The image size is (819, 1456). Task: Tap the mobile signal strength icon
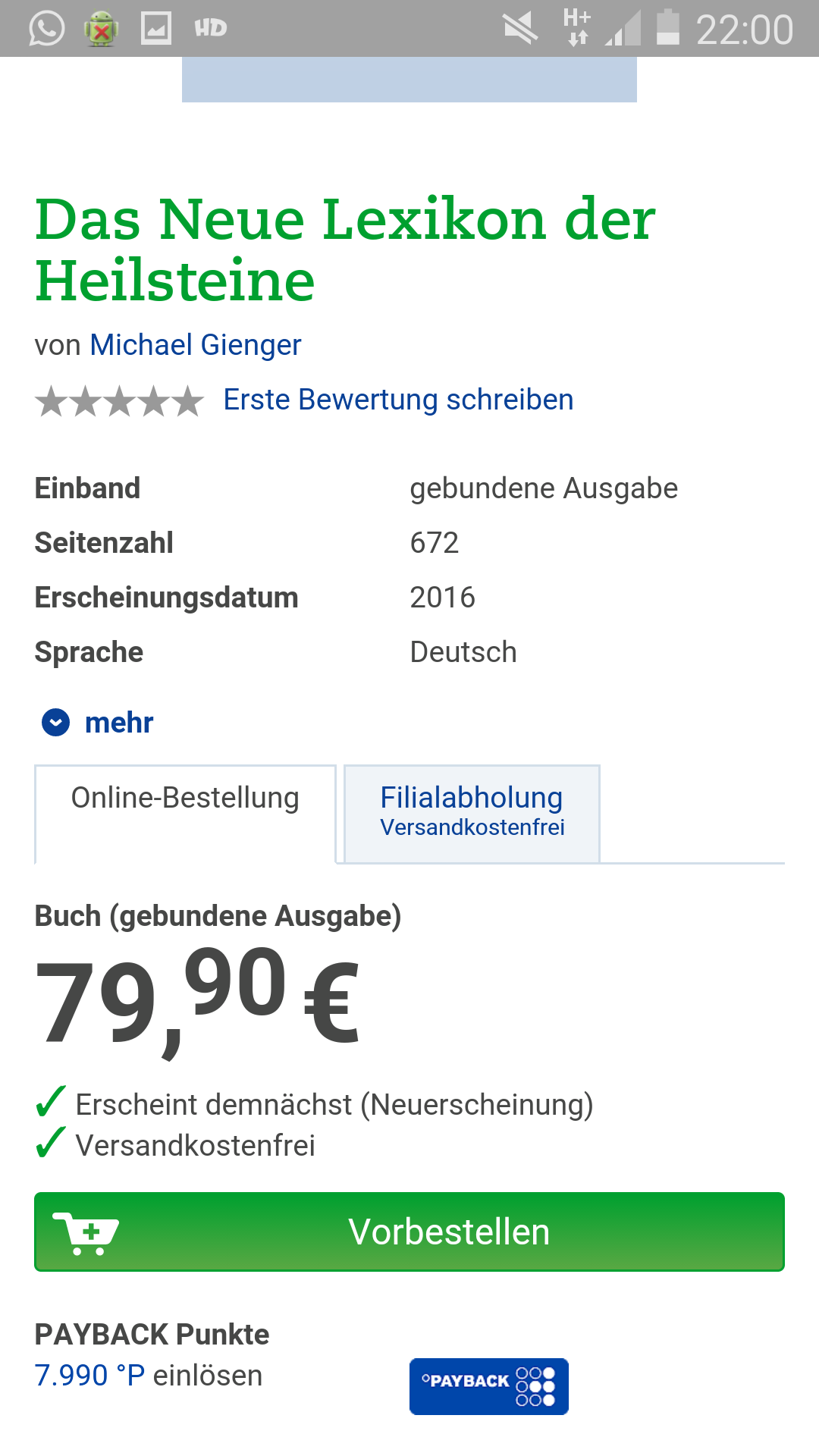tap(623, 29)
